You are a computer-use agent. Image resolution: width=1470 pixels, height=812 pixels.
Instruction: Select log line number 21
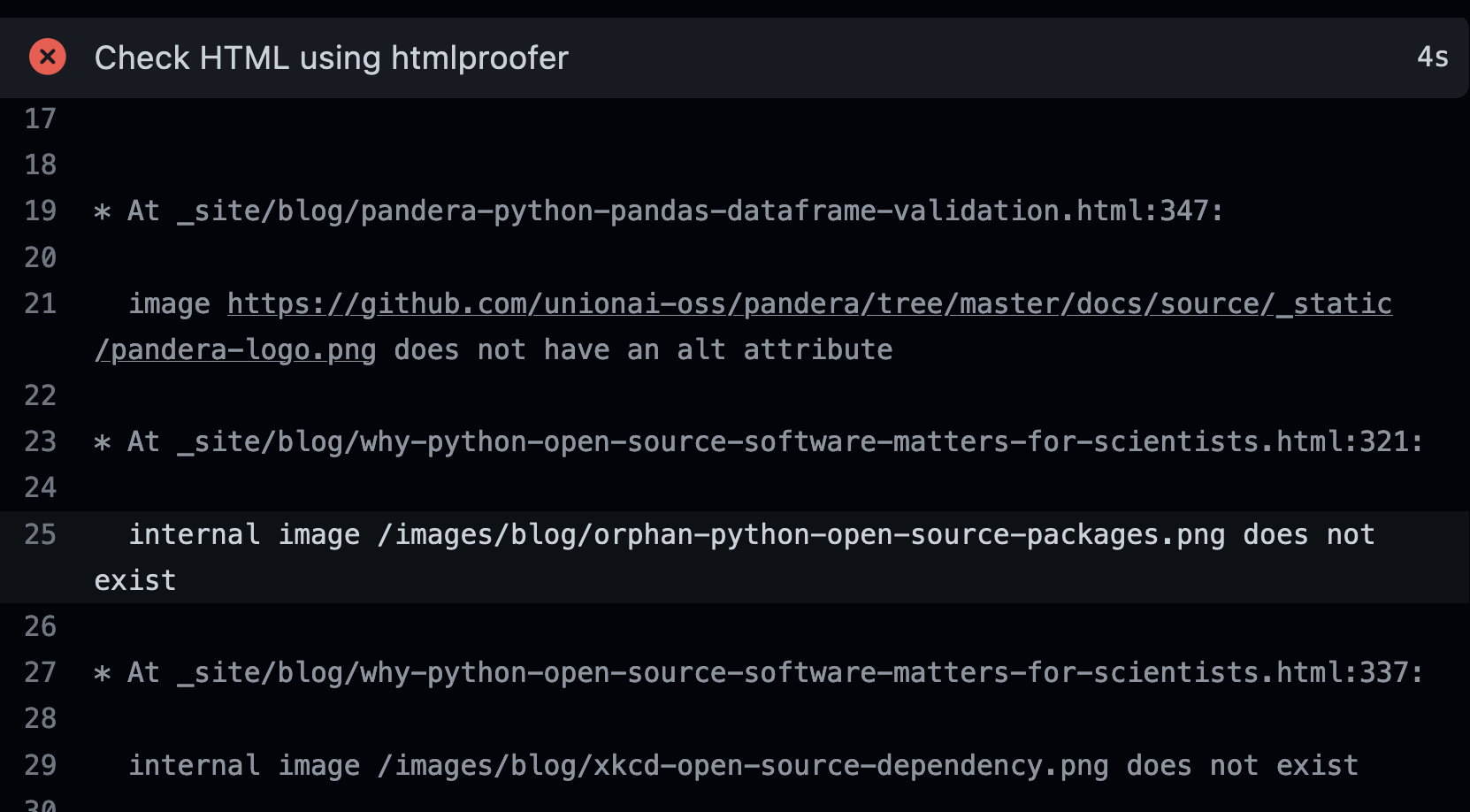coord(40,303)
